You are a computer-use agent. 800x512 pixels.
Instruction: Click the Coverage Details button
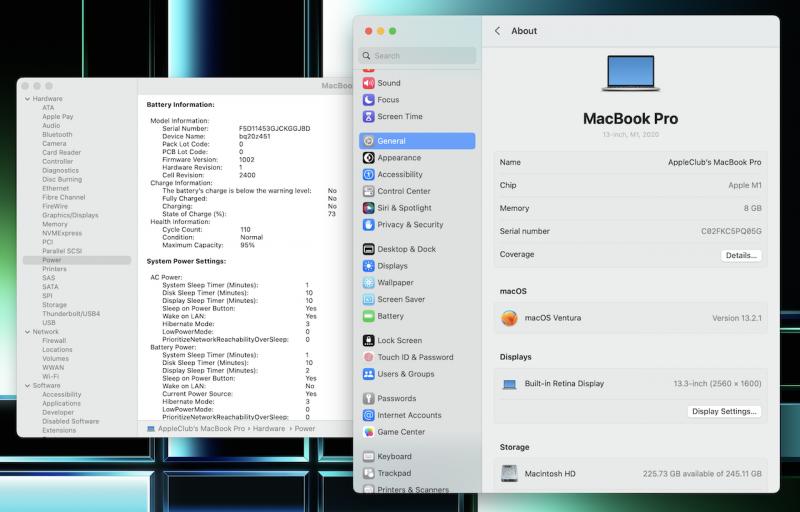(740, 255)
